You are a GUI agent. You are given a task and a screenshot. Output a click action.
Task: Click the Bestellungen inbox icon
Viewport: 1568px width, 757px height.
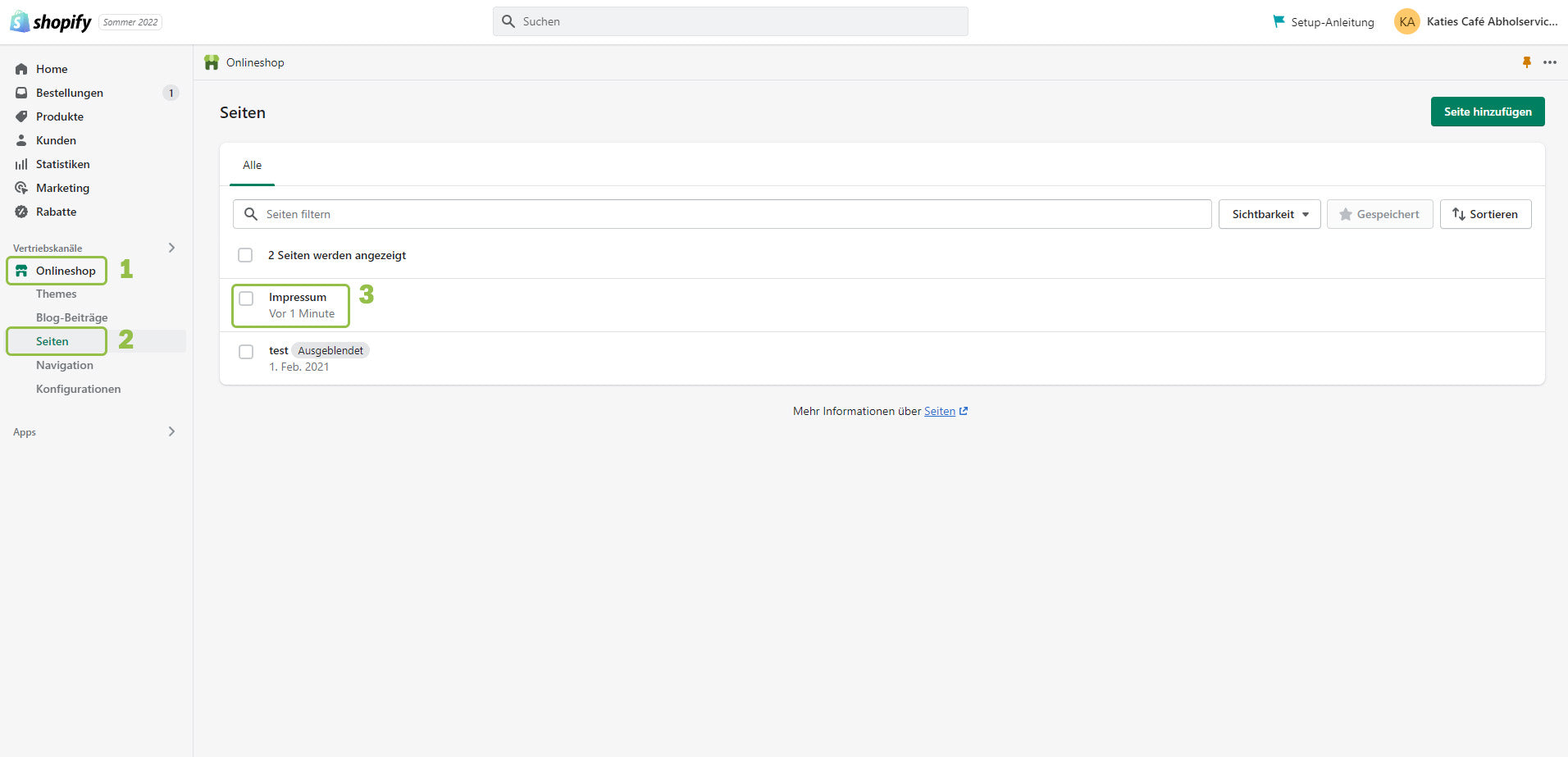pos(21,93)
